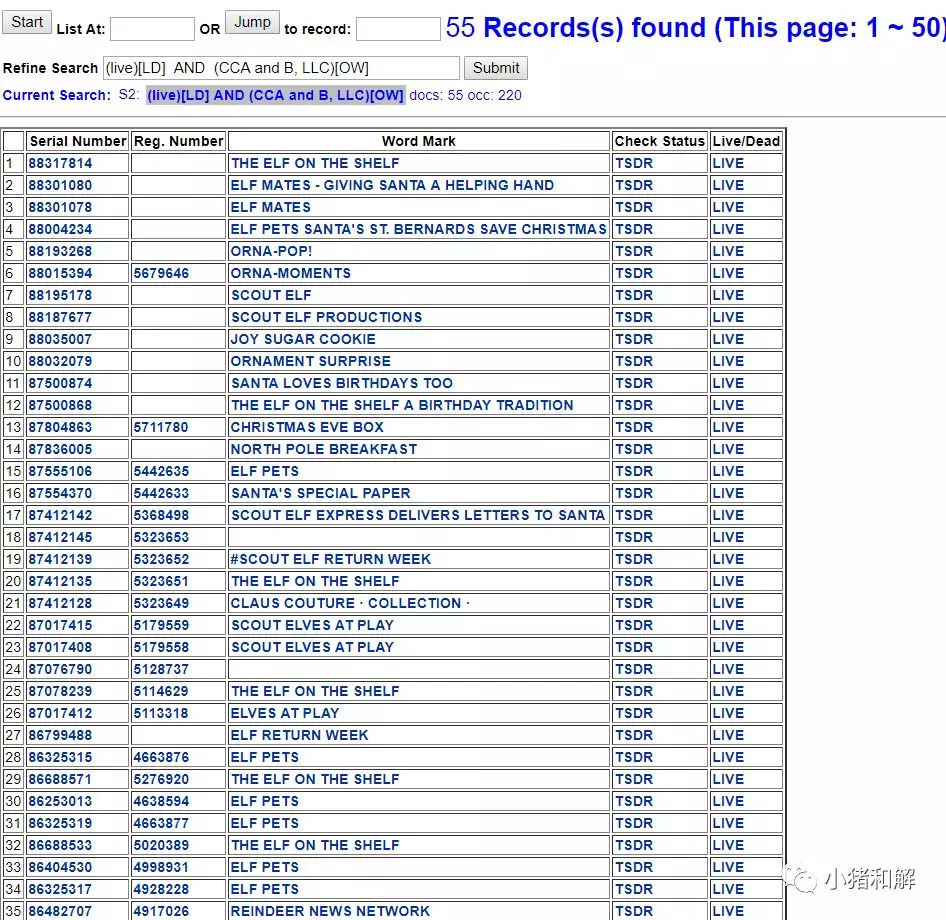946x920 pixels.
Task: Check TSDR status for registration 5128737
Action: pos(633,670)
